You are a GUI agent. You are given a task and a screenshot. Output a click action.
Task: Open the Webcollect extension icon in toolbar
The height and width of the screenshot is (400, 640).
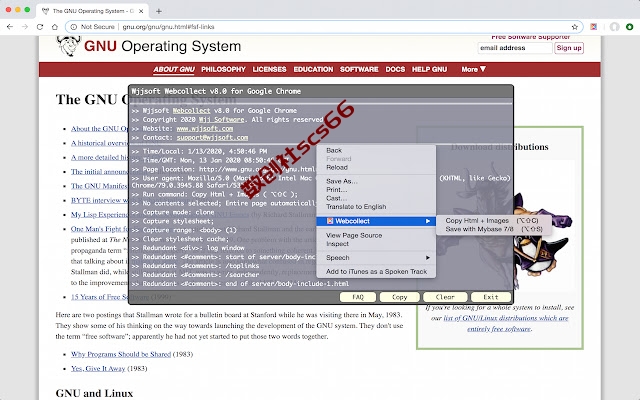pyautogui.click(x=593, y=27)
